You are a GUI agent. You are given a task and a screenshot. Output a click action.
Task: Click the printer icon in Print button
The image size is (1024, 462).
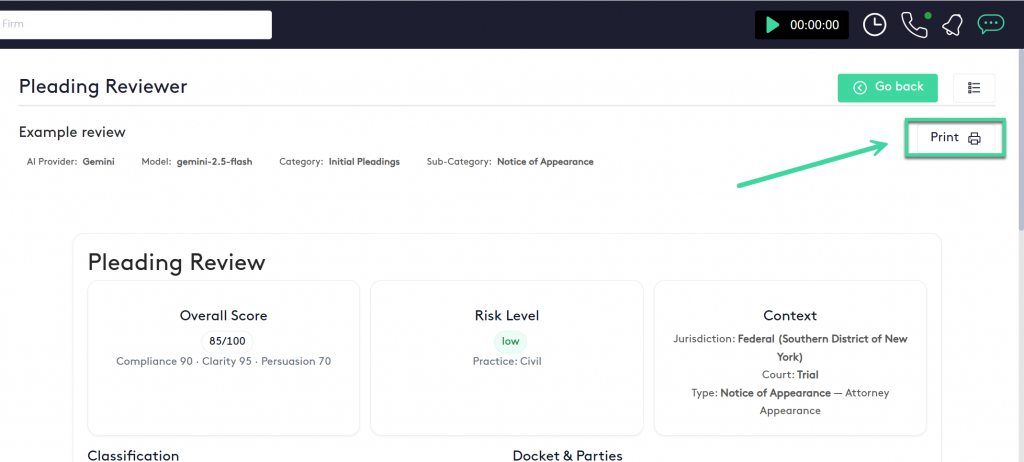click(x=974, y=138)
